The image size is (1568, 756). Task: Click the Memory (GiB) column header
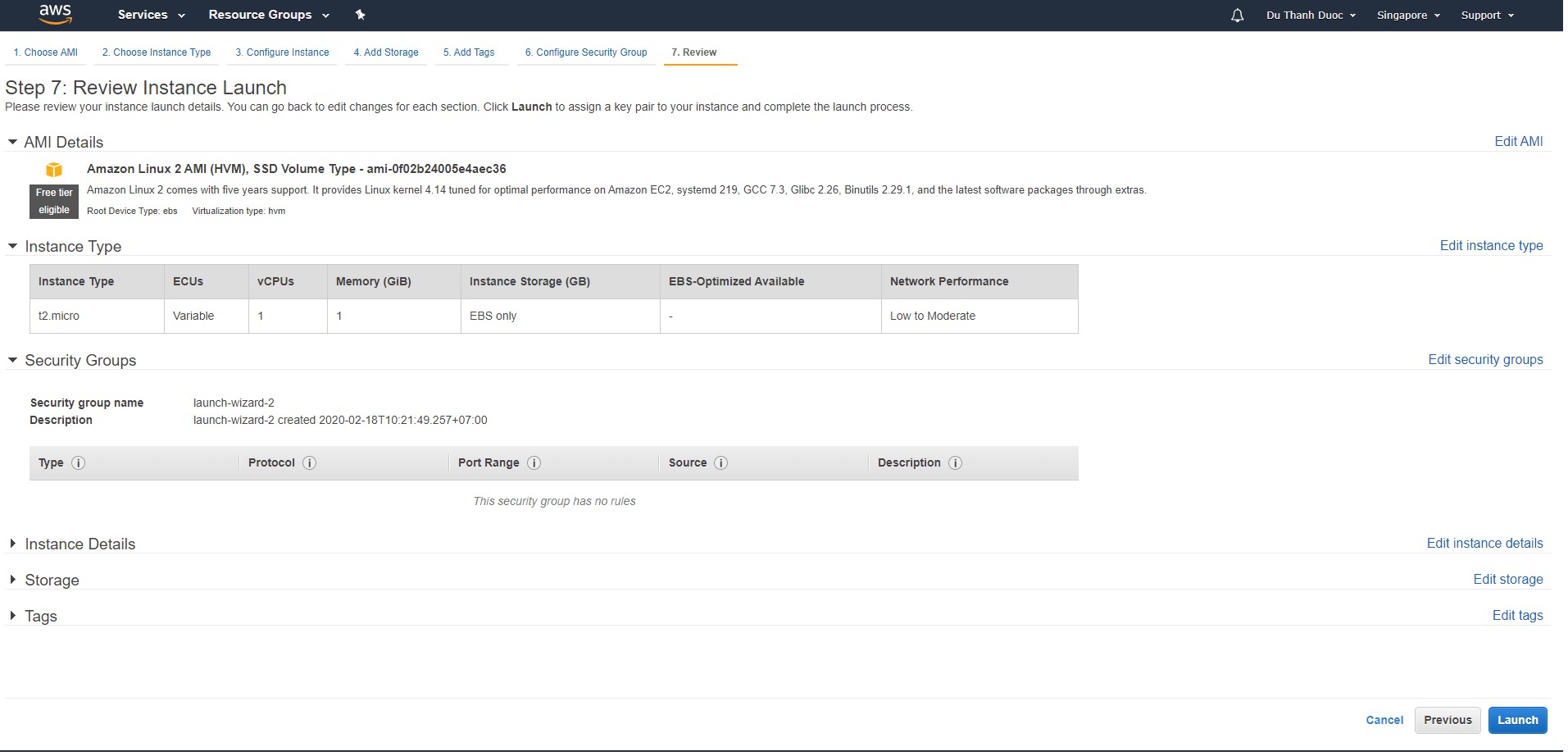tap(394, 282)
